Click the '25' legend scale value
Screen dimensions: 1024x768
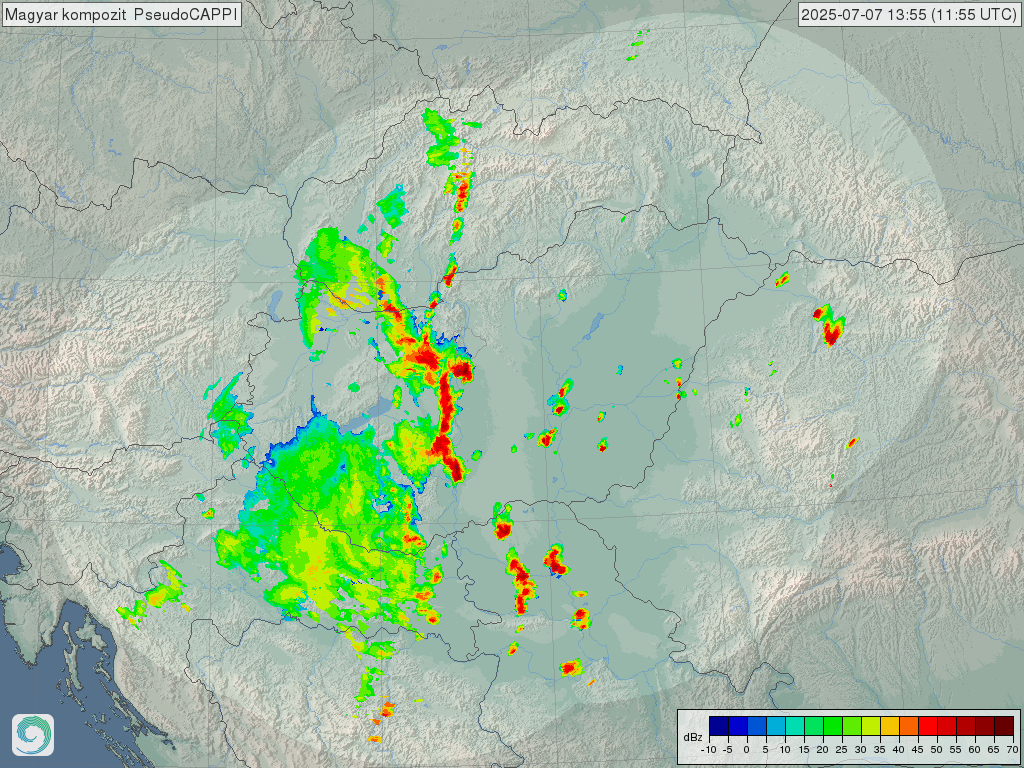[x=842, y=750]
